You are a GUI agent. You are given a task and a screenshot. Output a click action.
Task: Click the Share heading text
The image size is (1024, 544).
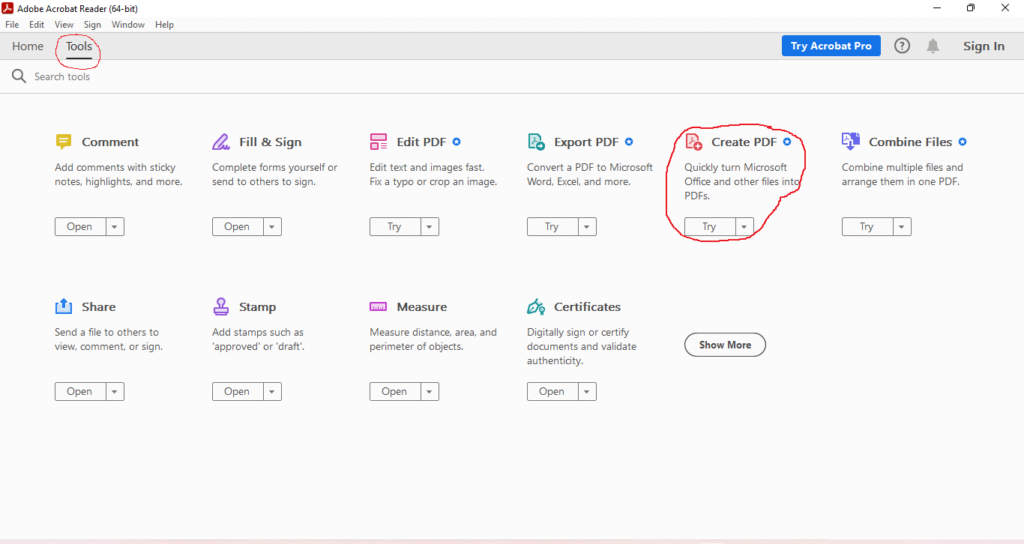pos(99,306)
